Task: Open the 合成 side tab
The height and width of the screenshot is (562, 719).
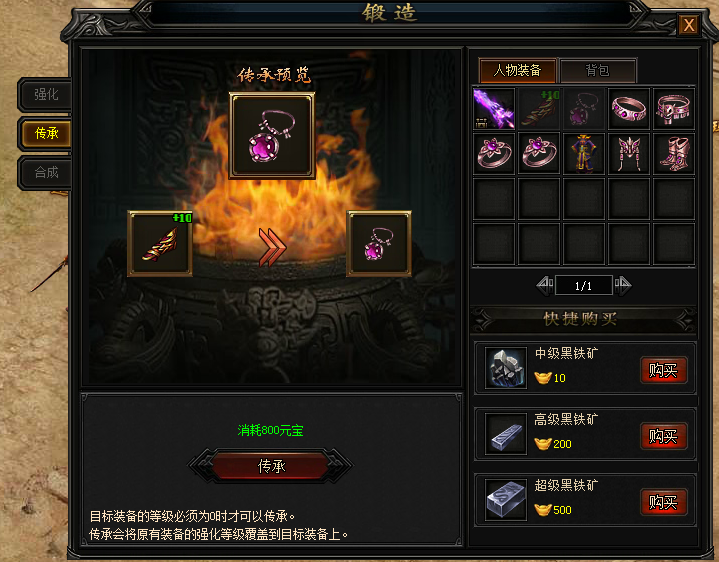Action: pyautogui.click(x=45, y=172)
